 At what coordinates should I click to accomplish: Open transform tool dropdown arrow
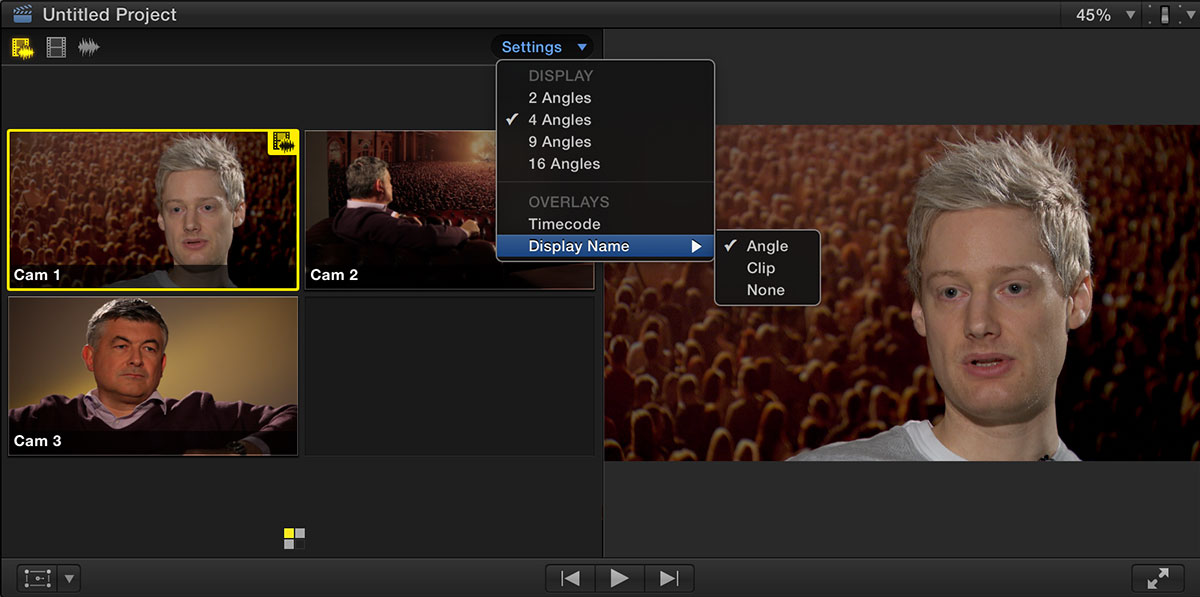click(x=69, y=578)
